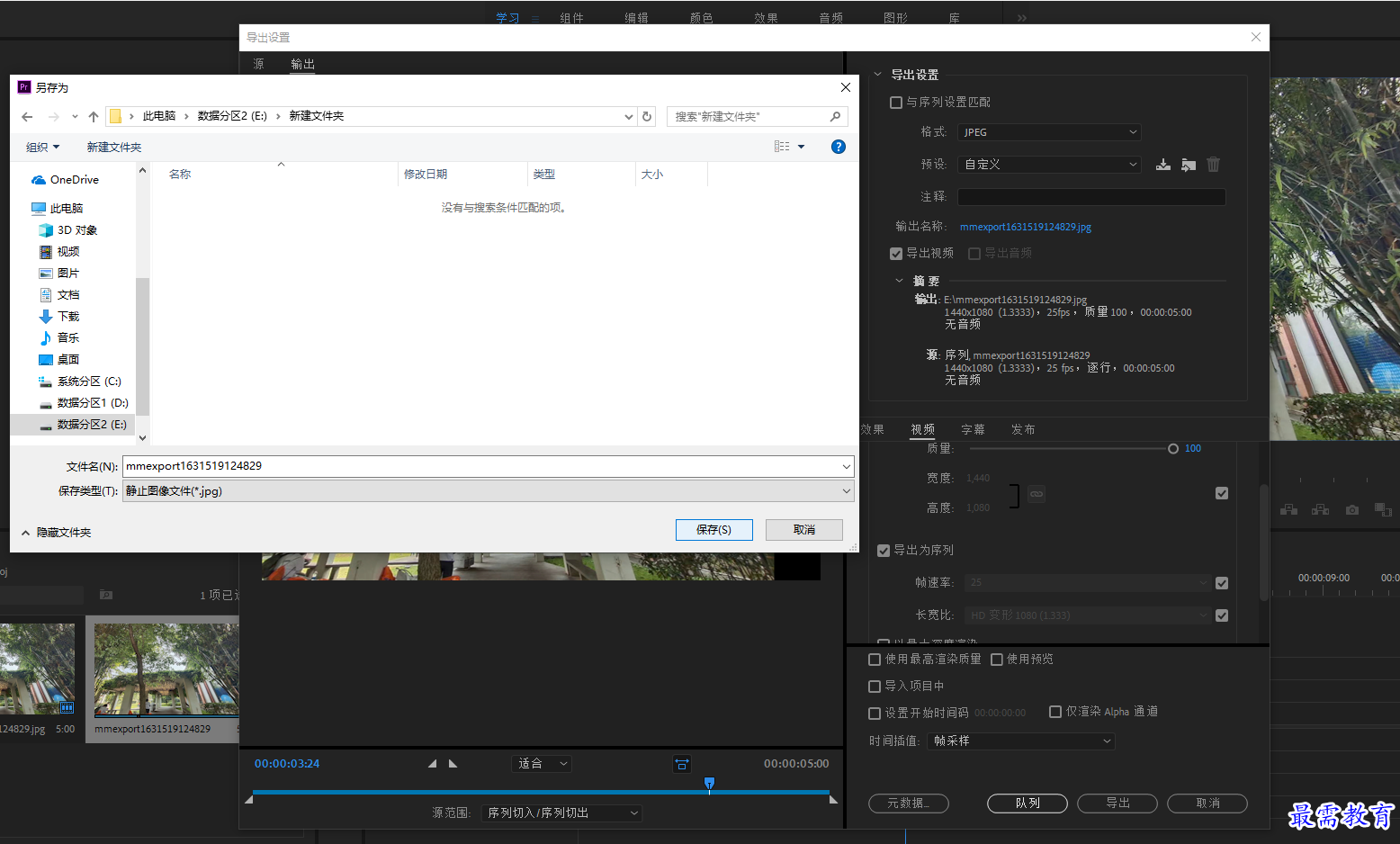Set out point marker in export preview
The image size is (1400, 844).
point(453,764)
